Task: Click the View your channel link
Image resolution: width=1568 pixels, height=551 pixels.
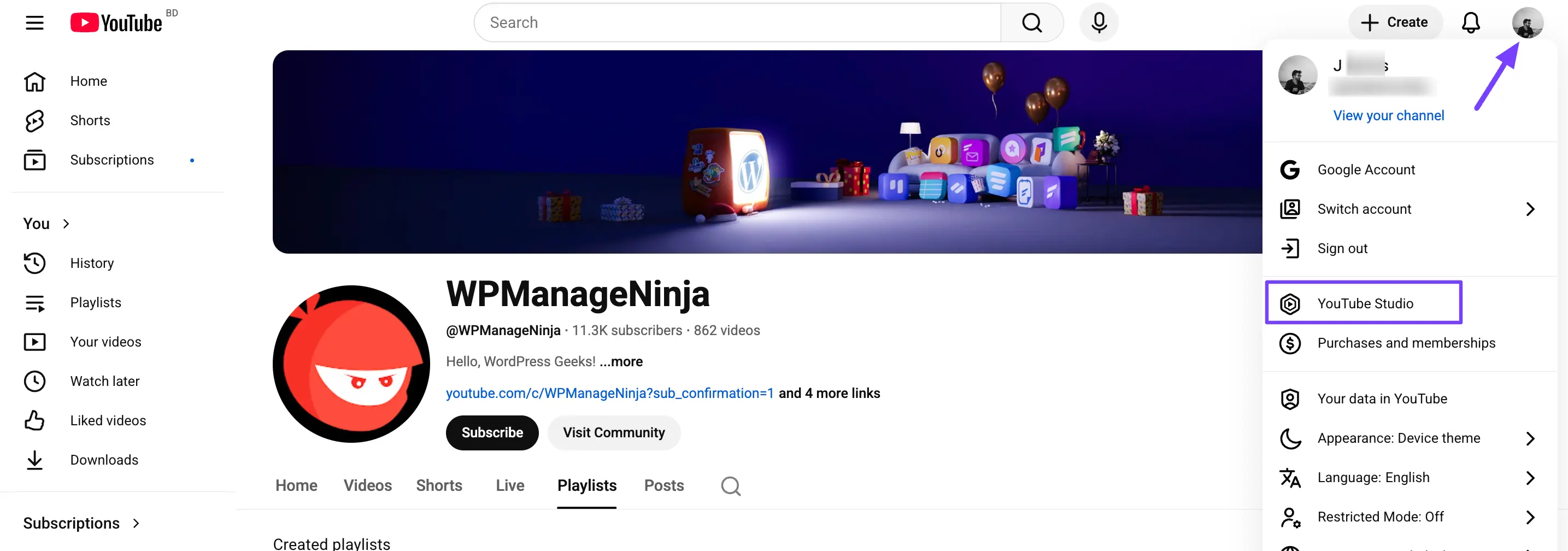Action: click(x=1388, y=115)
